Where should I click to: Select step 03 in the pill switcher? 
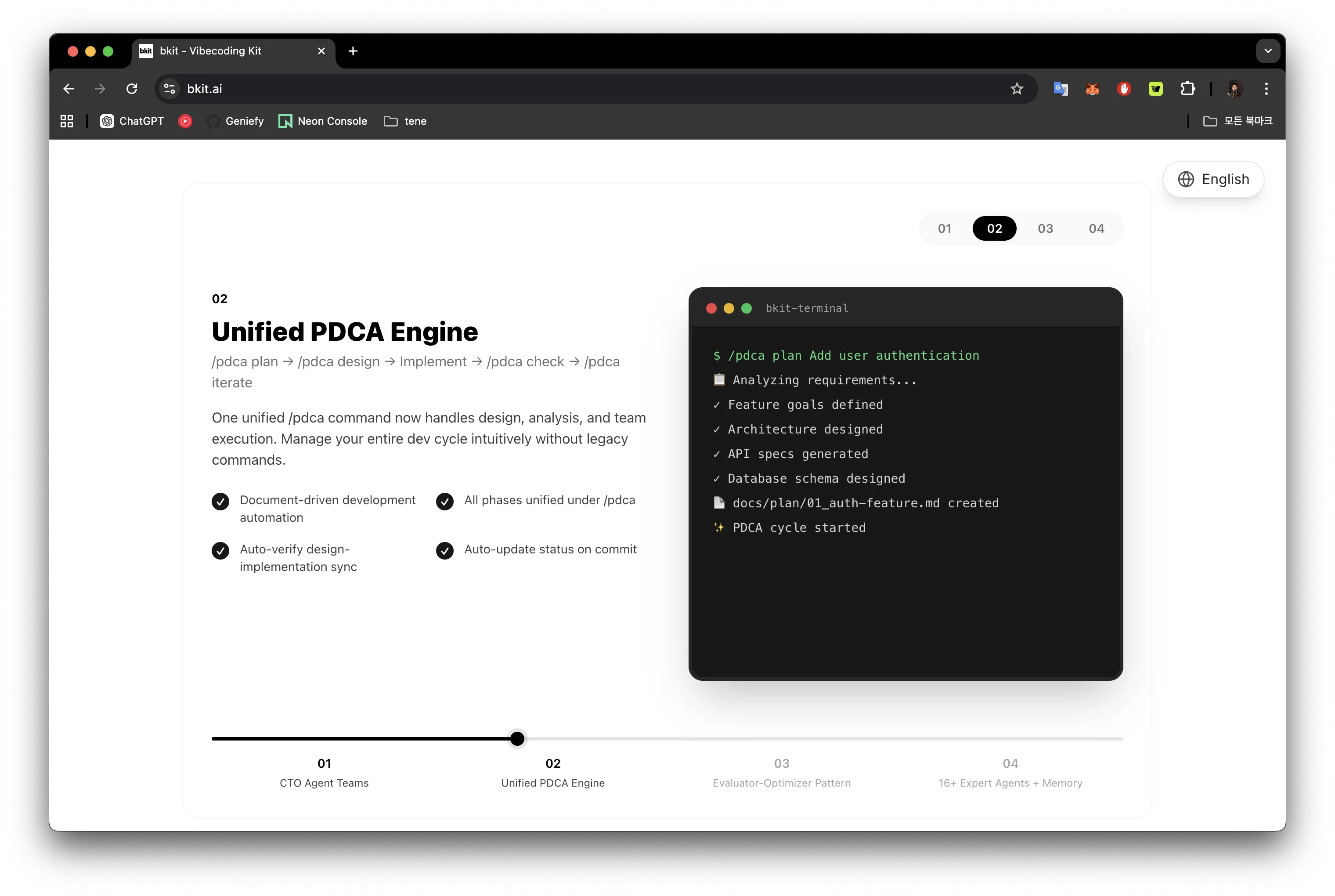(1045, 228)
